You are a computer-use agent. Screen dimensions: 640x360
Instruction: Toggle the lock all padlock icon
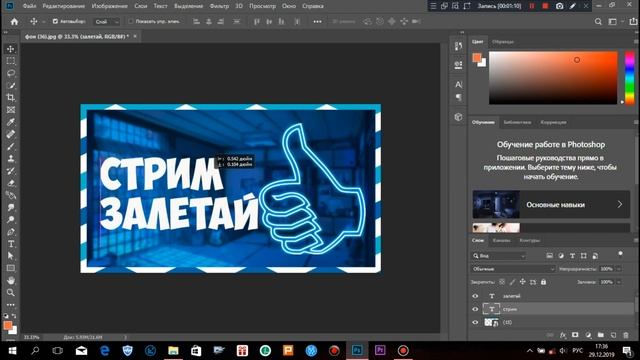coord(543,282)
